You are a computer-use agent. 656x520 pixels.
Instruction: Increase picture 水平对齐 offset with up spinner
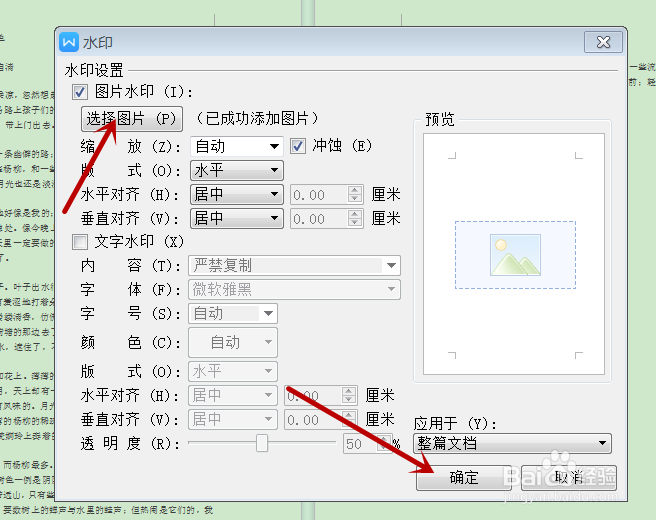(355, 190)
